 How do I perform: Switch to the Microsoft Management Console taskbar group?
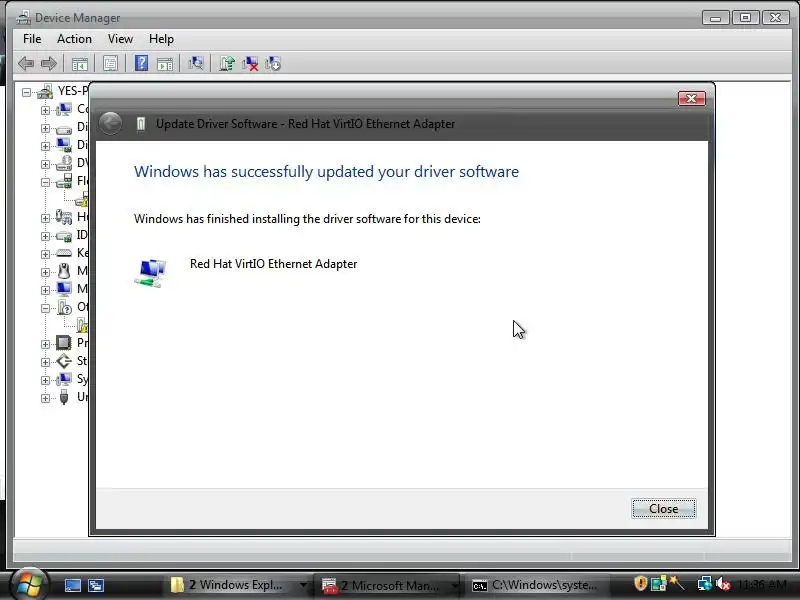(389, 585)
